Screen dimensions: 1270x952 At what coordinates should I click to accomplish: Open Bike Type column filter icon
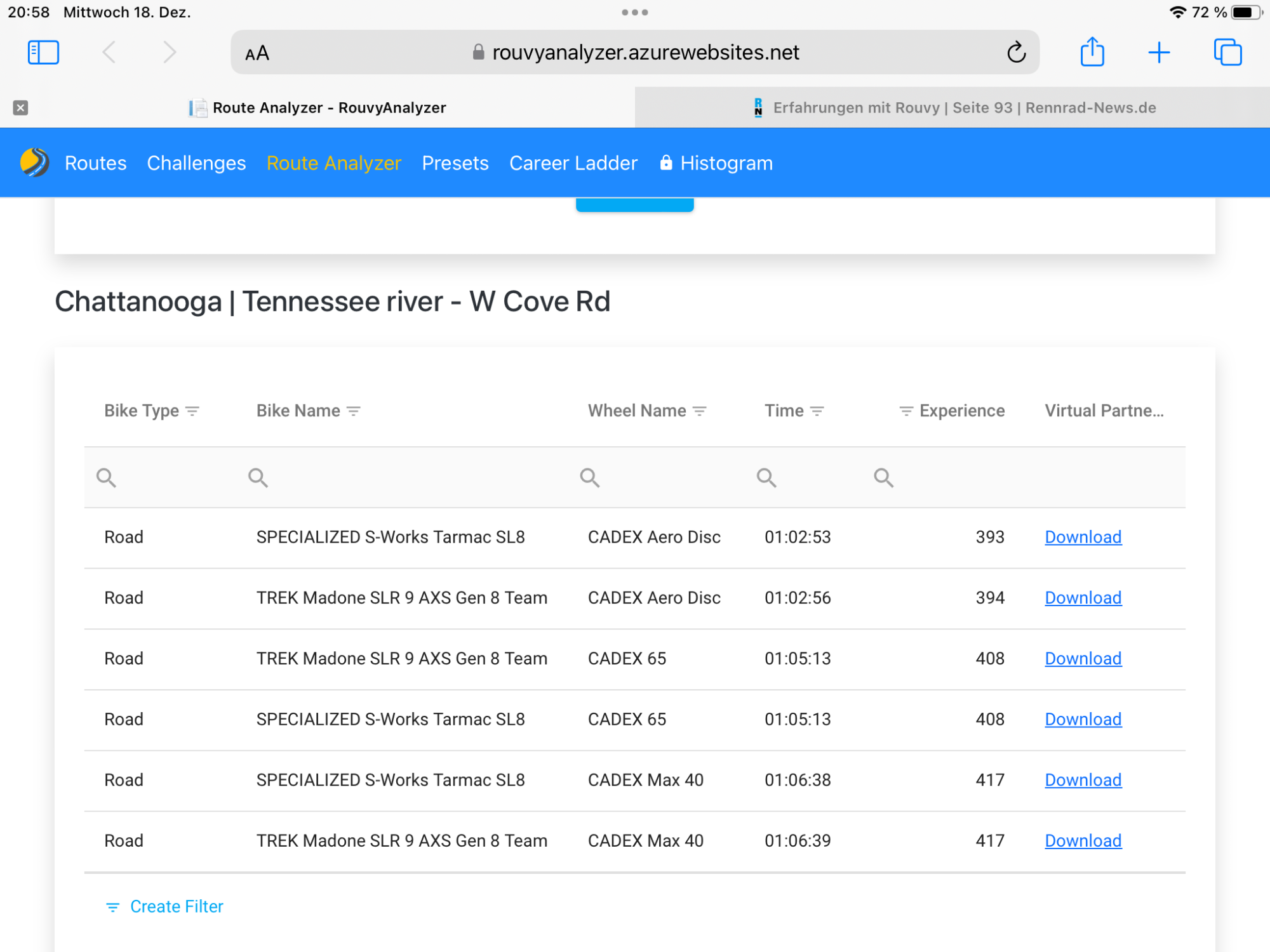tap(192, 411)
